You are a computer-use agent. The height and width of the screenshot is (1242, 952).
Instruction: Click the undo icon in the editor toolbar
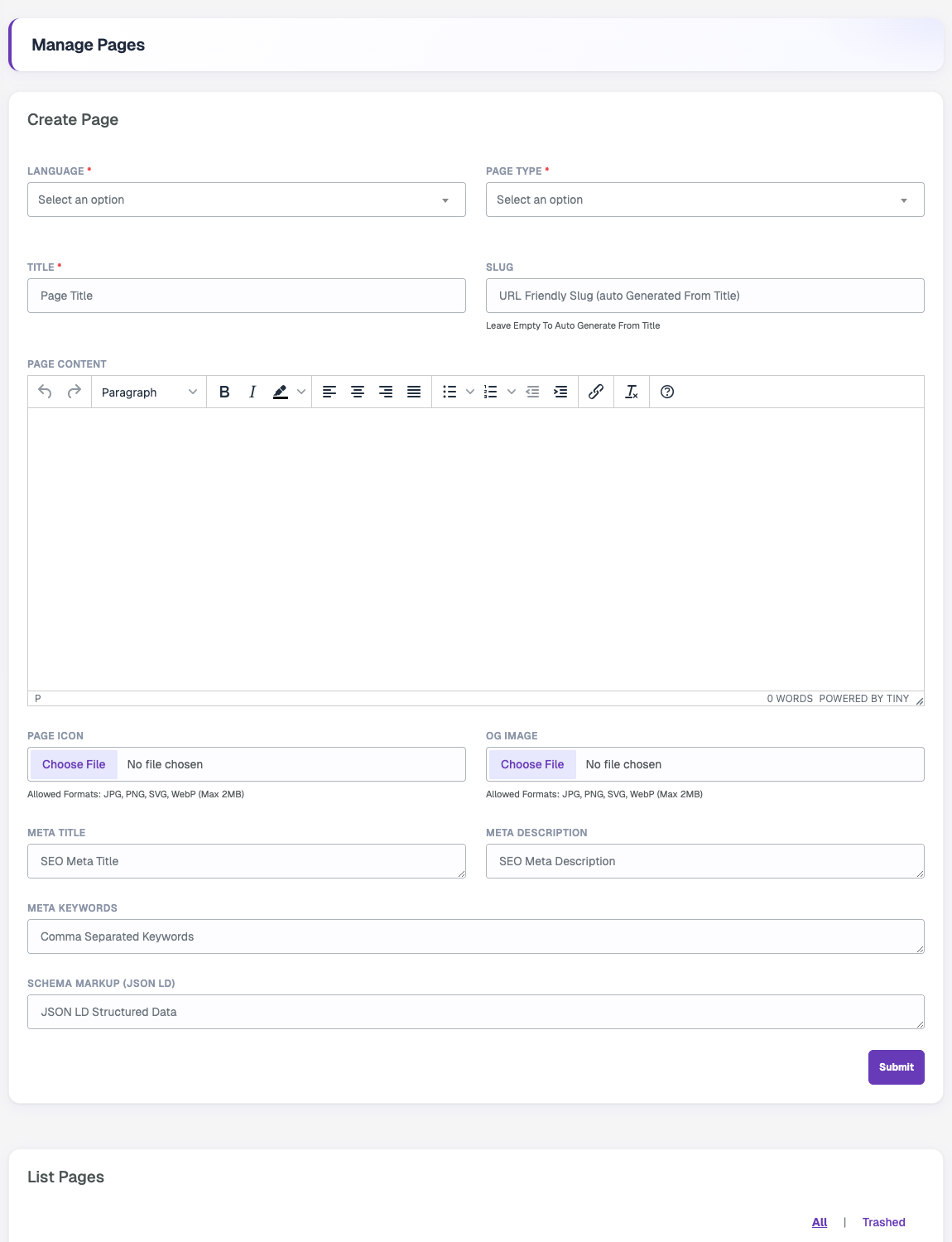tap(46, 392)
